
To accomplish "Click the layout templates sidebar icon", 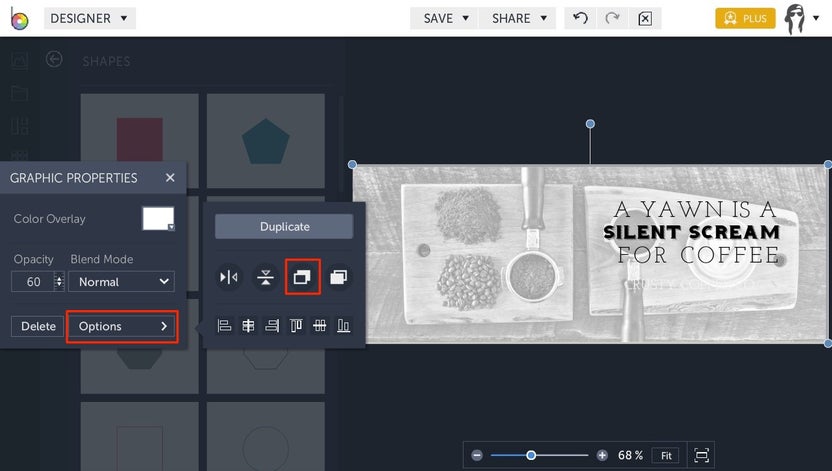I will (20, 126).
